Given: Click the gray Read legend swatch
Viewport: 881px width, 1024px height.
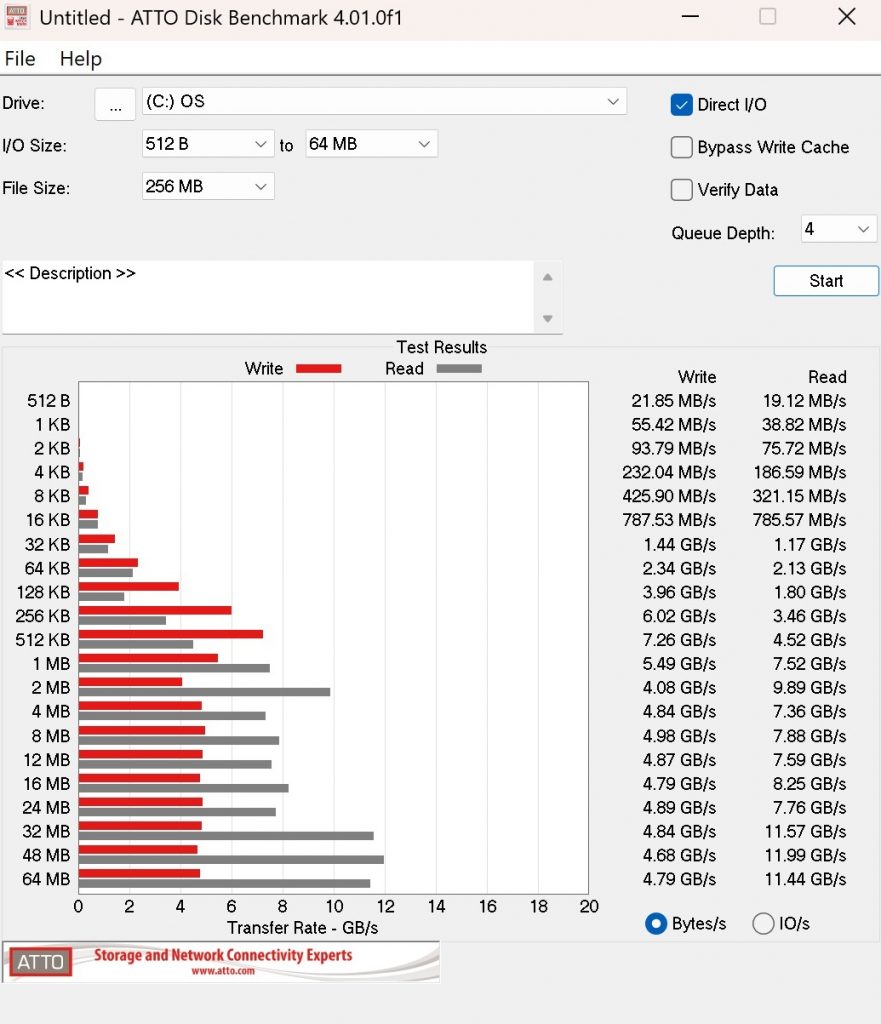Looking at the screenshot, I should tap(458, 369).
